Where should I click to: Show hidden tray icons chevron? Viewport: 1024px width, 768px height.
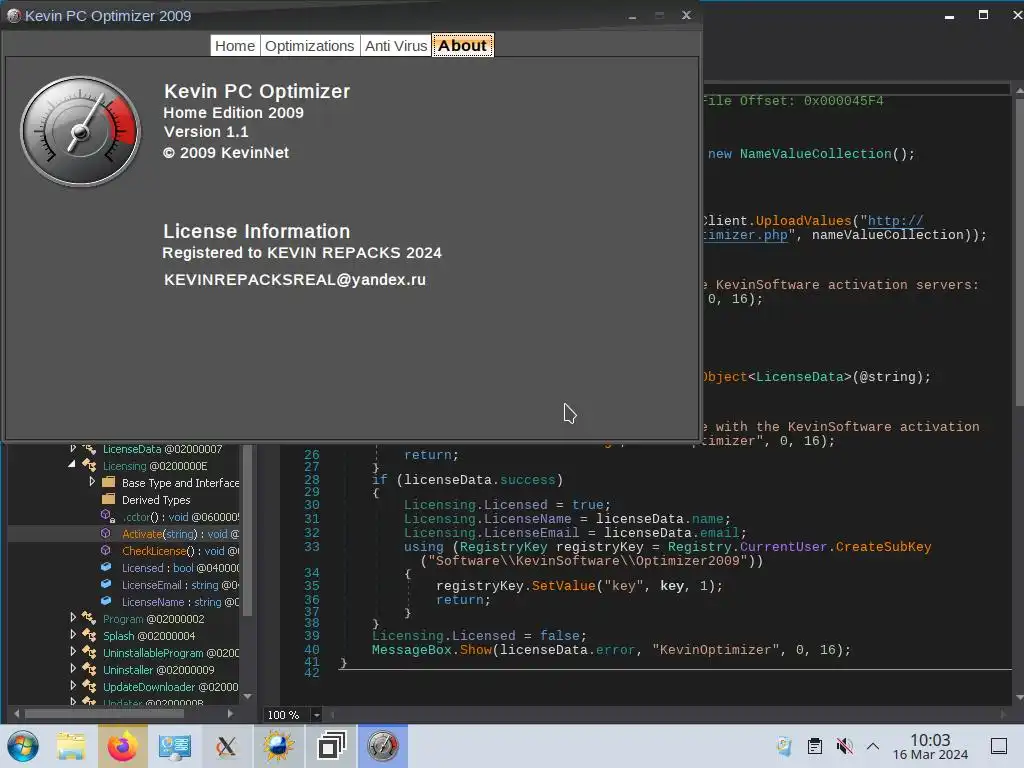(872, 746)
